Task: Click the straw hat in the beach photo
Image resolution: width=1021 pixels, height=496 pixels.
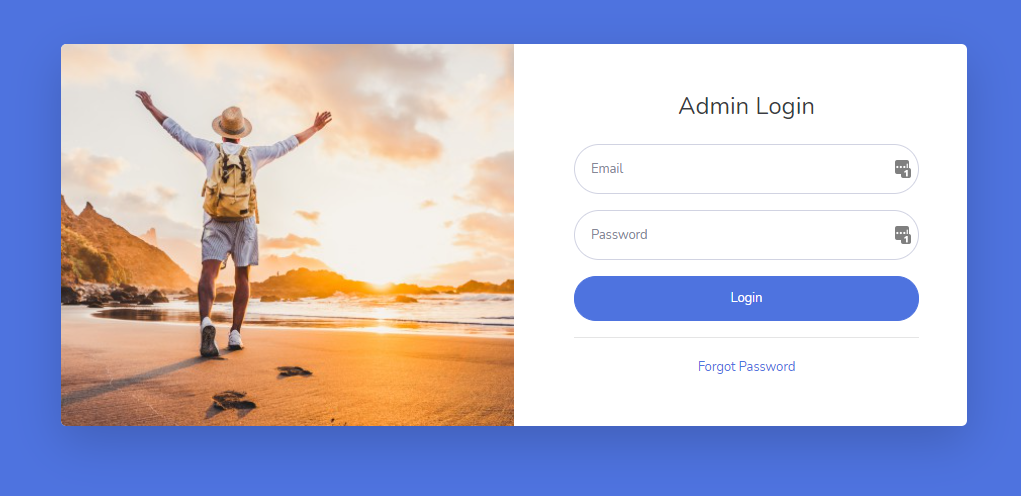Action: [x=231, y=122]
